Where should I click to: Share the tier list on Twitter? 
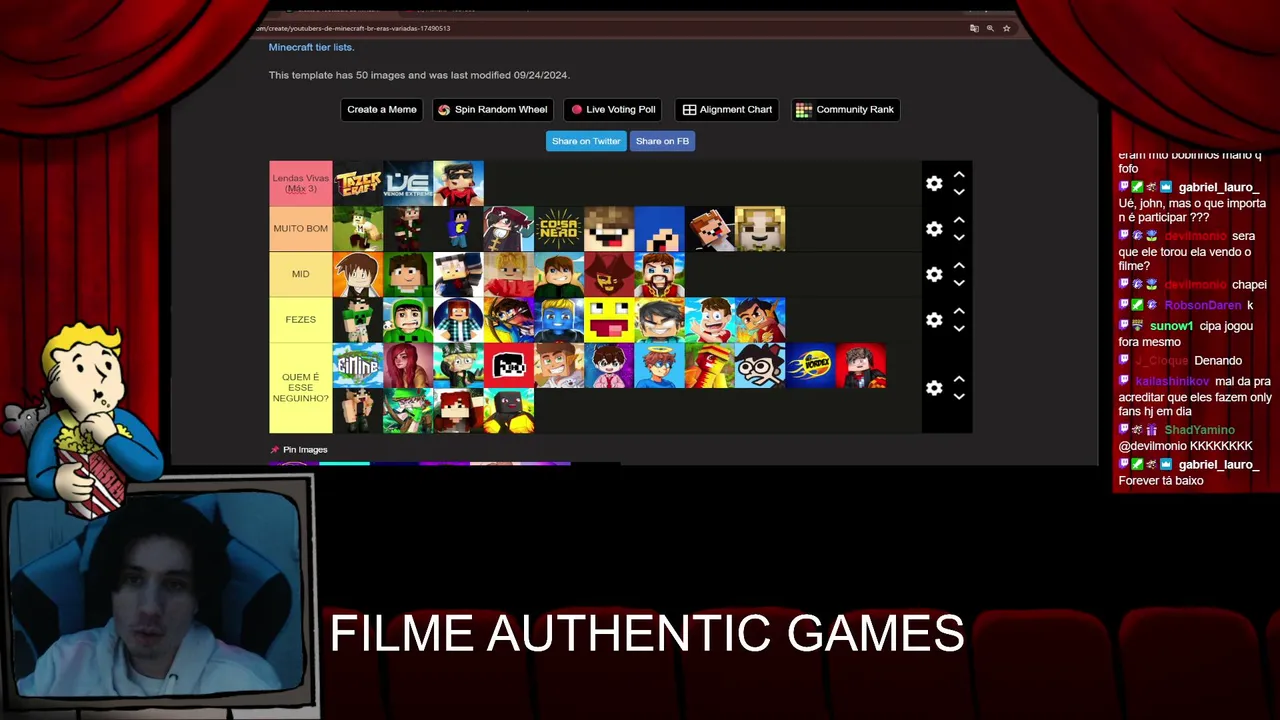click(586, 141)
